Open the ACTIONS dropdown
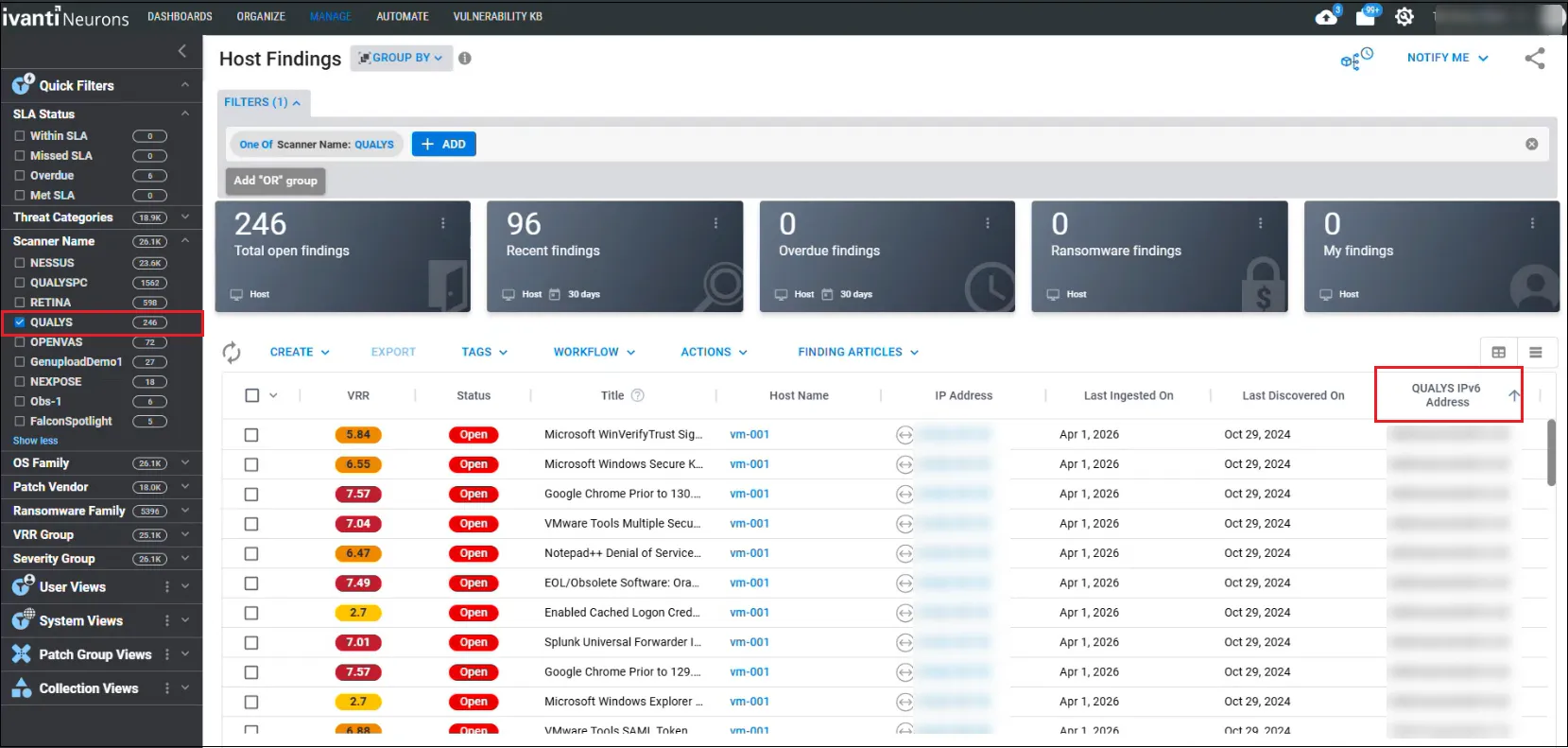This screenshot has width=1568, height=748. tap(715, 352)
